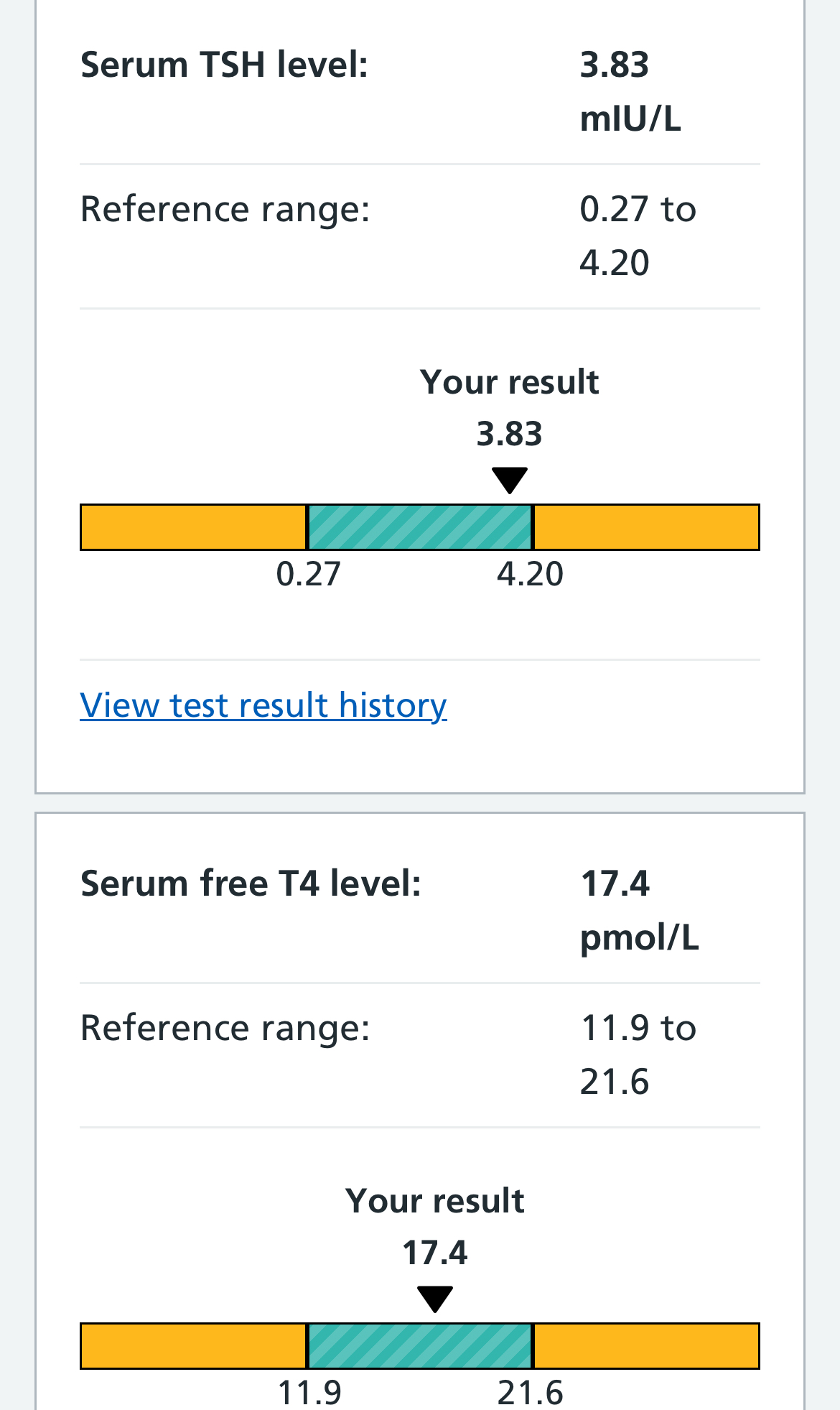Click the bold 17.4 above the T4 marker

pyautogui.click(x=435, y=1253)
